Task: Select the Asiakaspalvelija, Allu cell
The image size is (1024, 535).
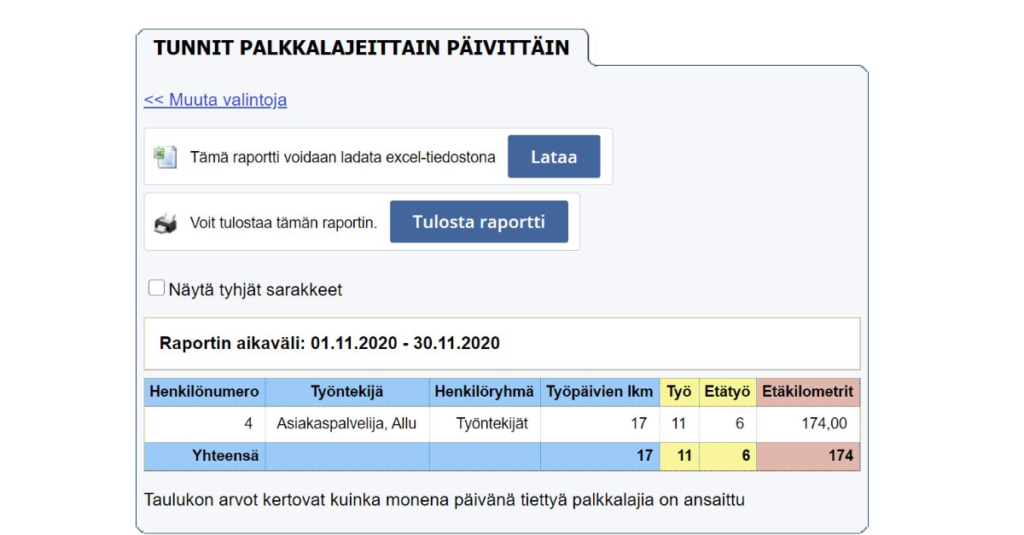Action: point(347,424)
